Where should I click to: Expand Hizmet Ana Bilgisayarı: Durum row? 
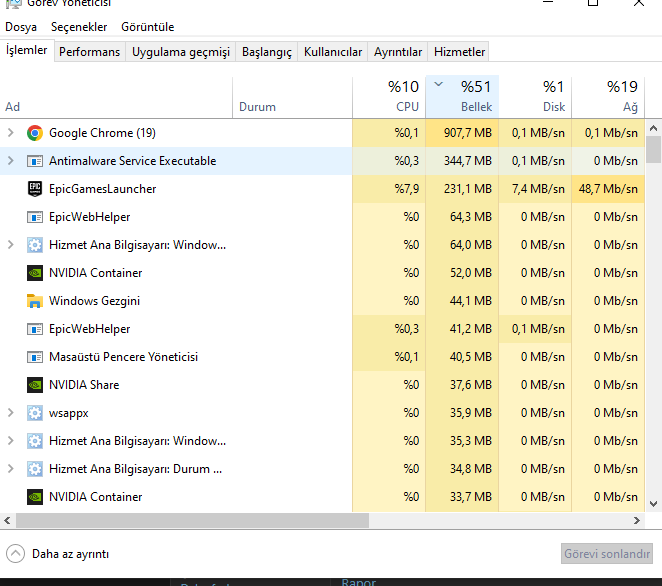11,469
